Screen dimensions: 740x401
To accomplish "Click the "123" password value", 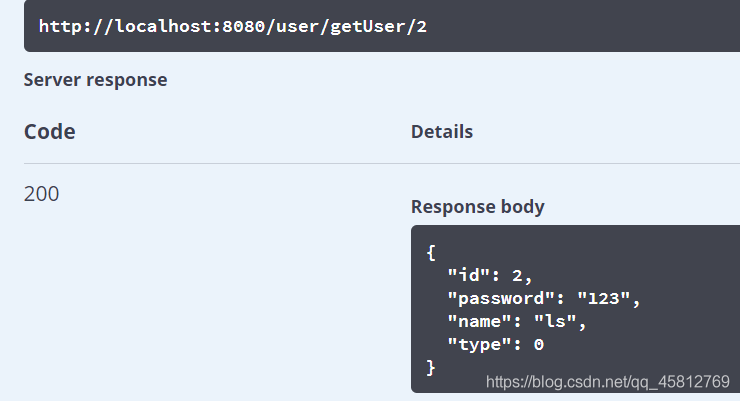I will click(605, 299).
